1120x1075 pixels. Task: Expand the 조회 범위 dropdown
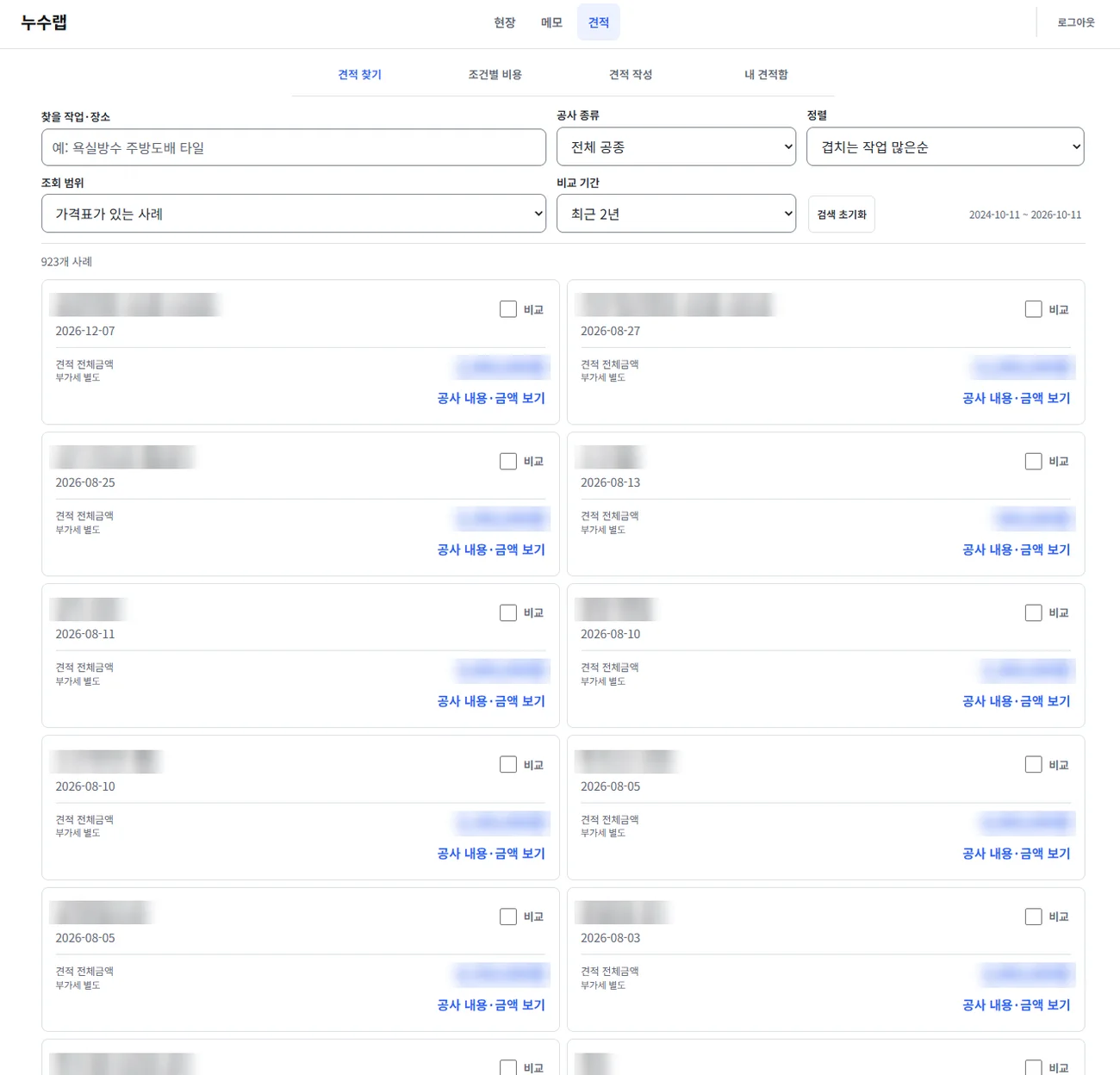point(294,214)
